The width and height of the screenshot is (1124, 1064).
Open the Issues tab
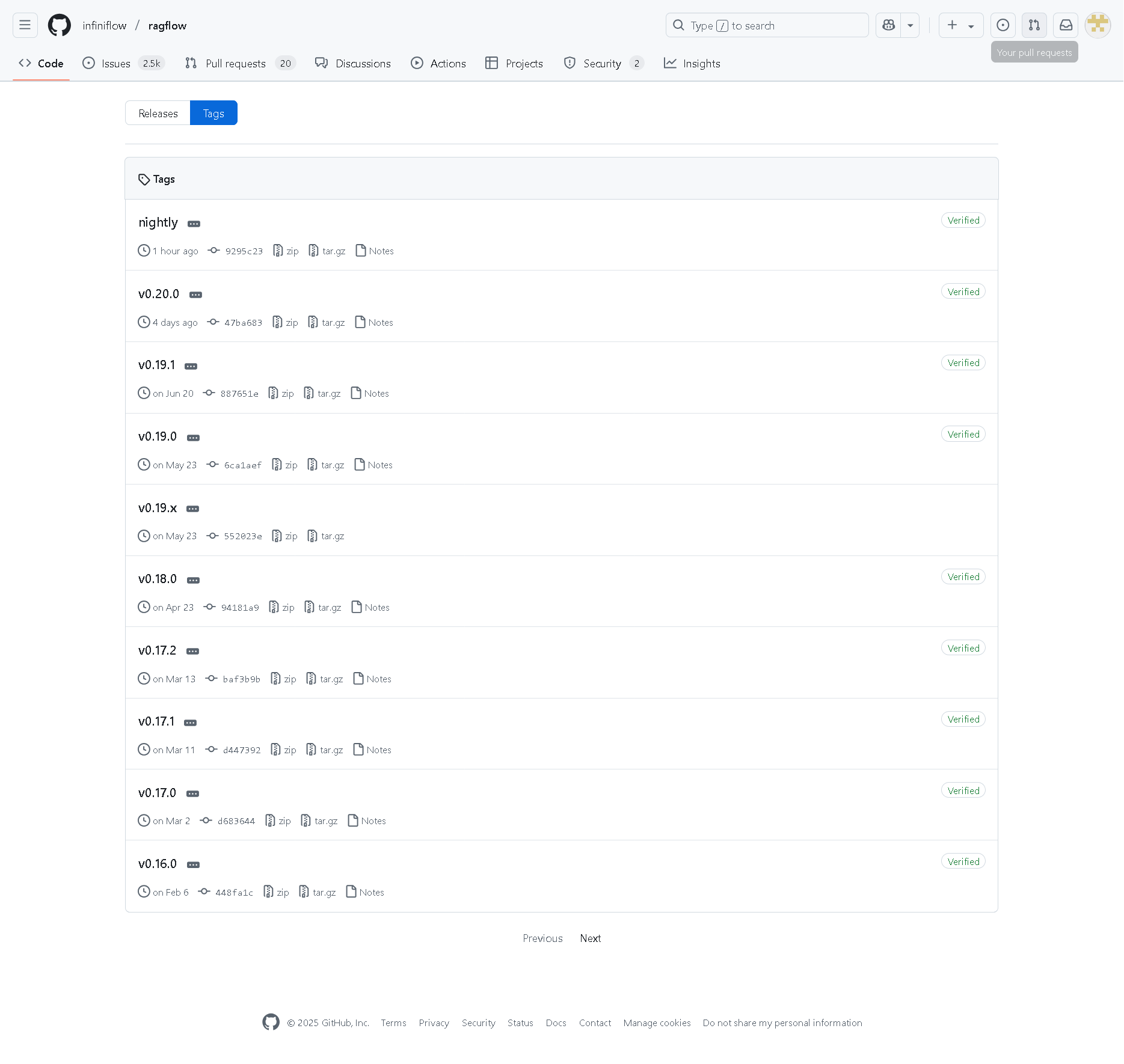click(x=124, y=63)
